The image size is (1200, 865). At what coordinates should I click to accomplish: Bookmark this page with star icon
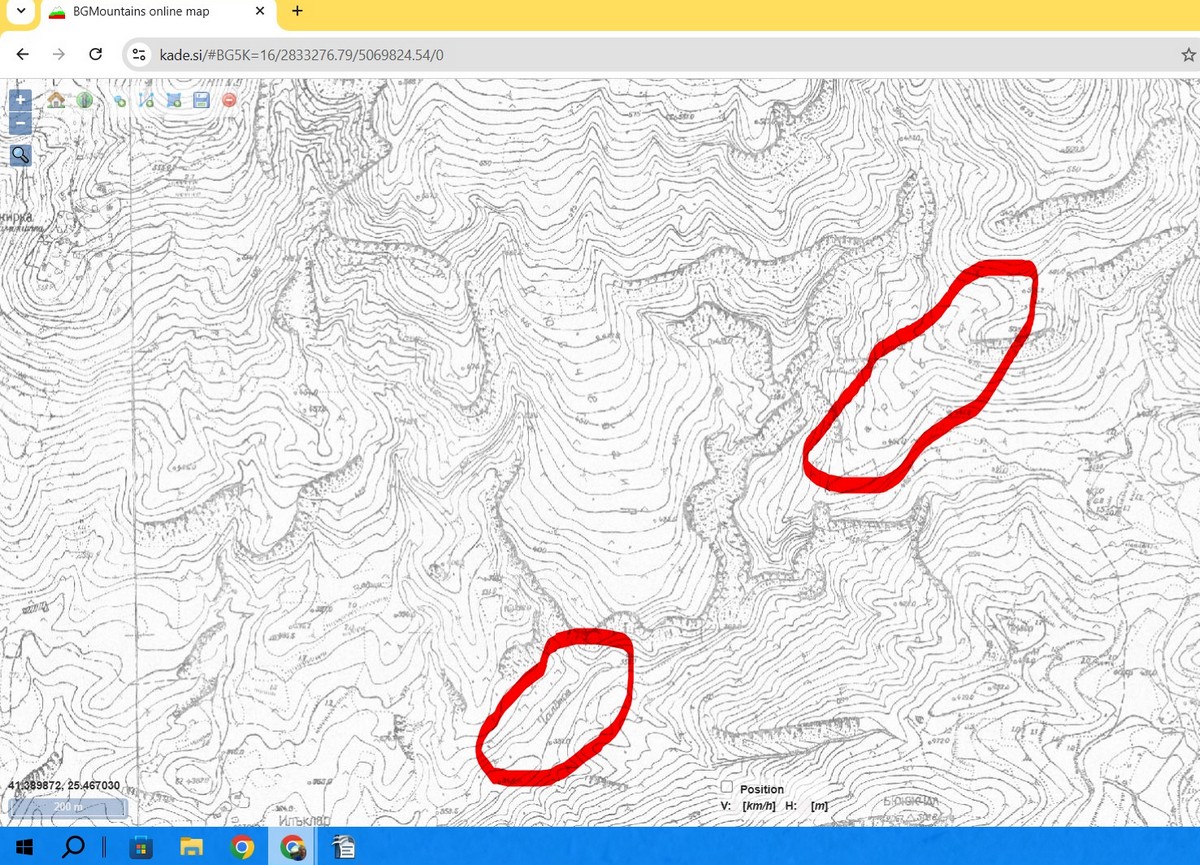click(1188, 55)
